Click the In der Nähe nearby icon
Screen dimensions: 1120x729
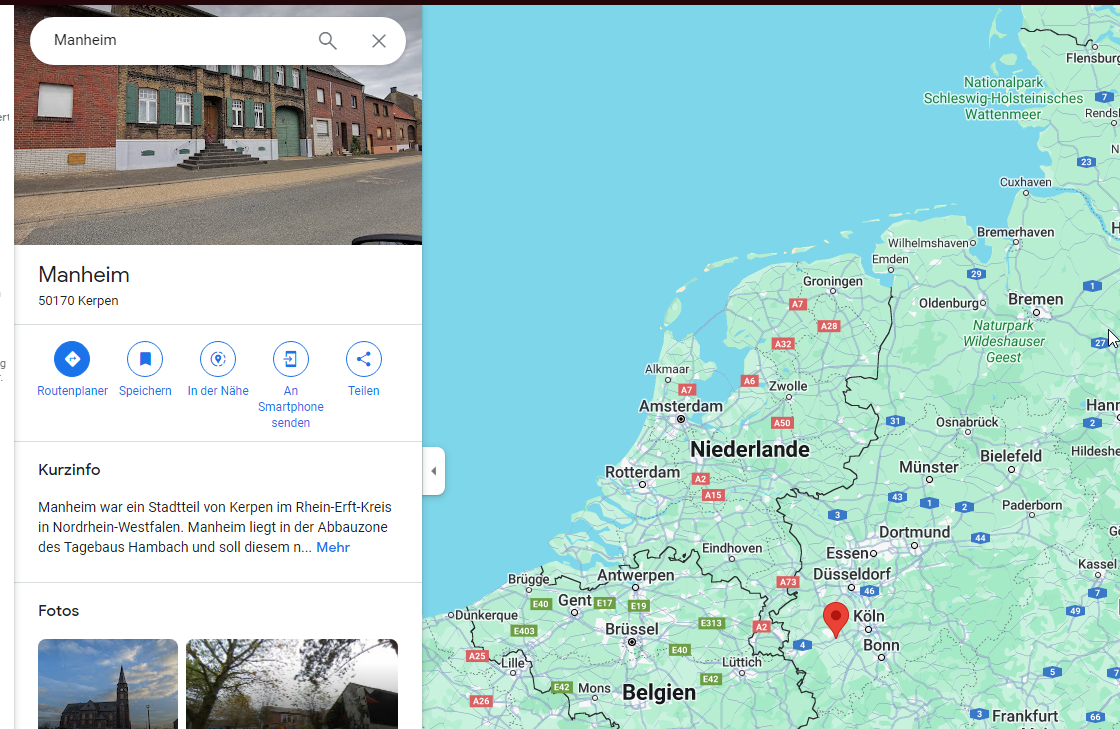(x=218, y=359)
